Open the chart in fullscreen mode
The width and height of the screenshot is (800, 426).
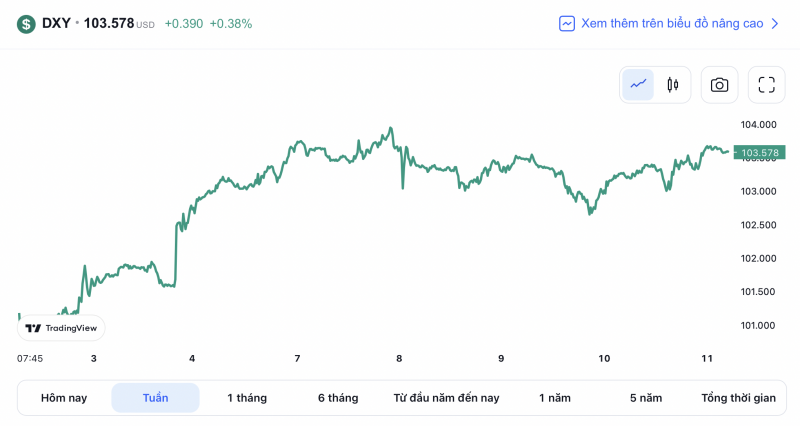pyautogui.click(x=766, y=85)
